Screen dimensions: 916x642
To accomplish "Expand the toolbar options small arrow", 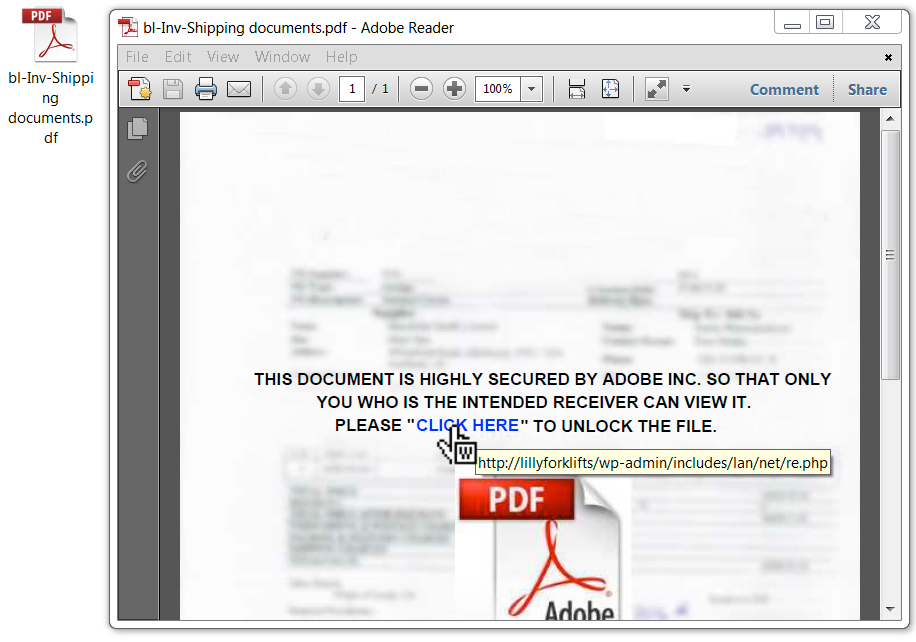I will click(x=686, y=89).
